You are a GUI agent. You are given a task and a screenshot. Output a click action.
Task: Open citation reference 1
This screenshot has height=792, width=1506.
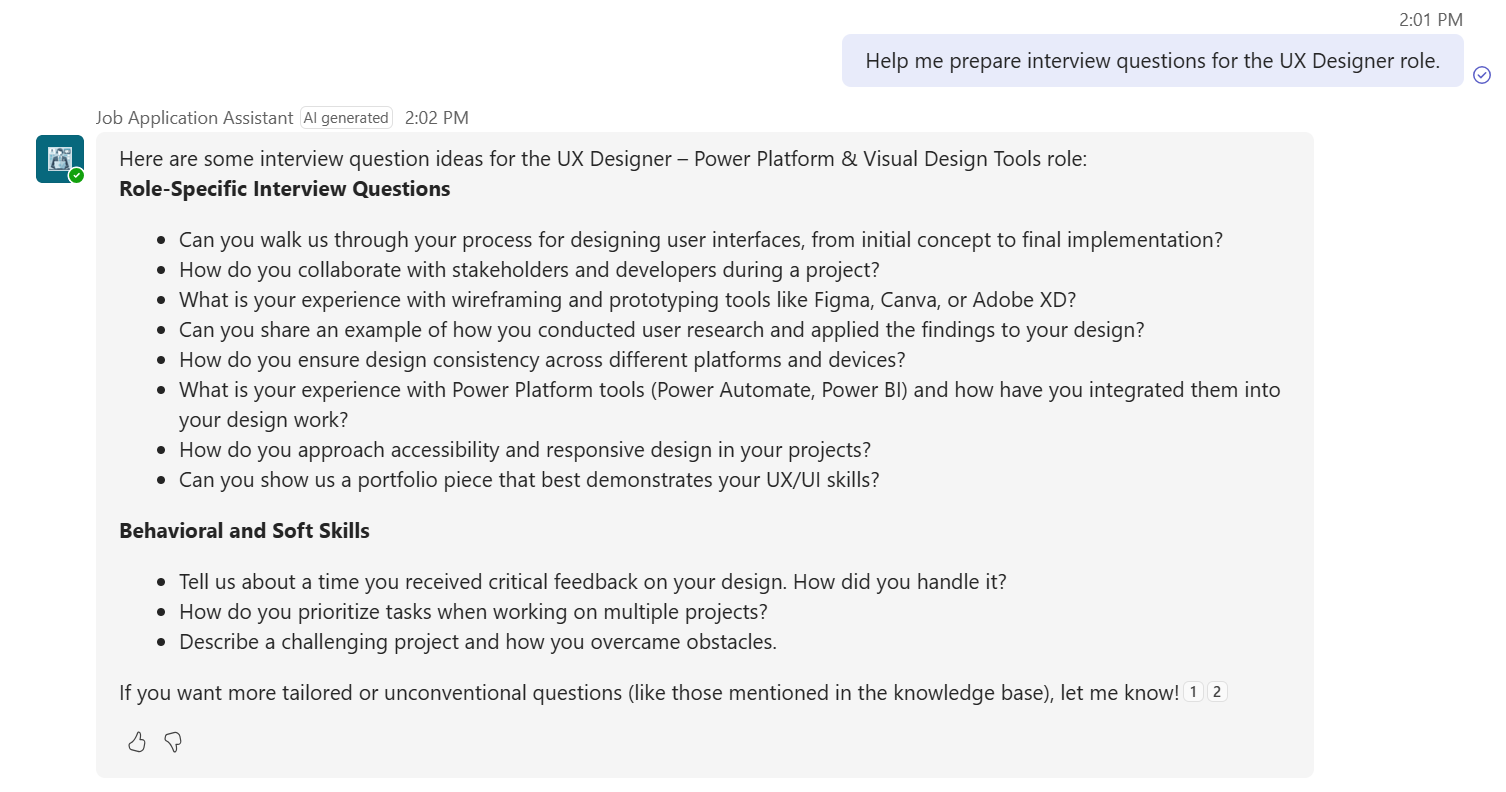[x=1193, y=692]
